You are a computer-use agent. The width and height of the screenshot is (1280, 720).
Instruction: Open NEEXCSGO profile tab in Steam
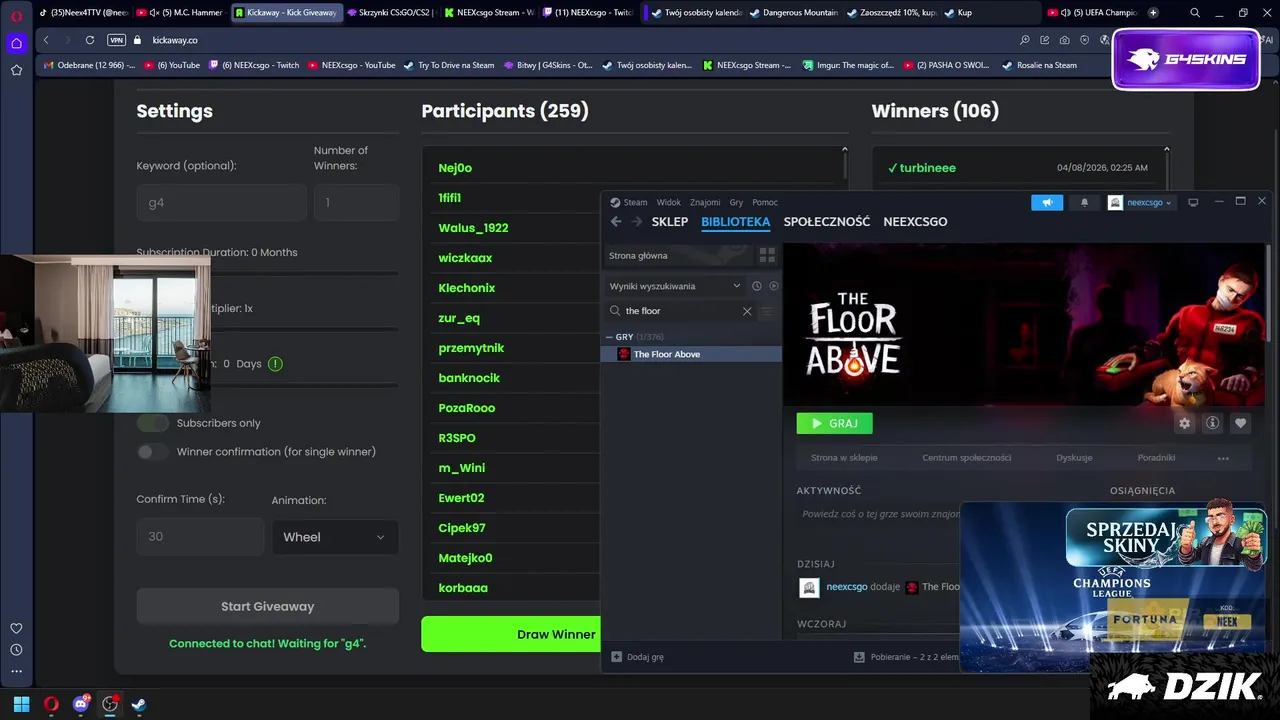[915, 222]
